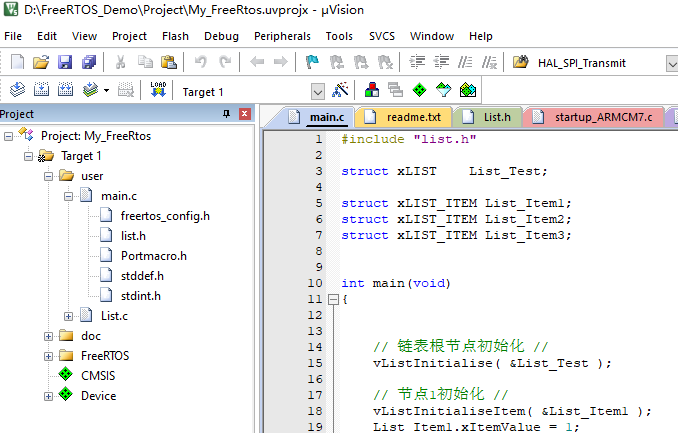This screenshot has height=433, width=678.
Task: Open the SVCS menu
Action: click(x=382, y=36)
